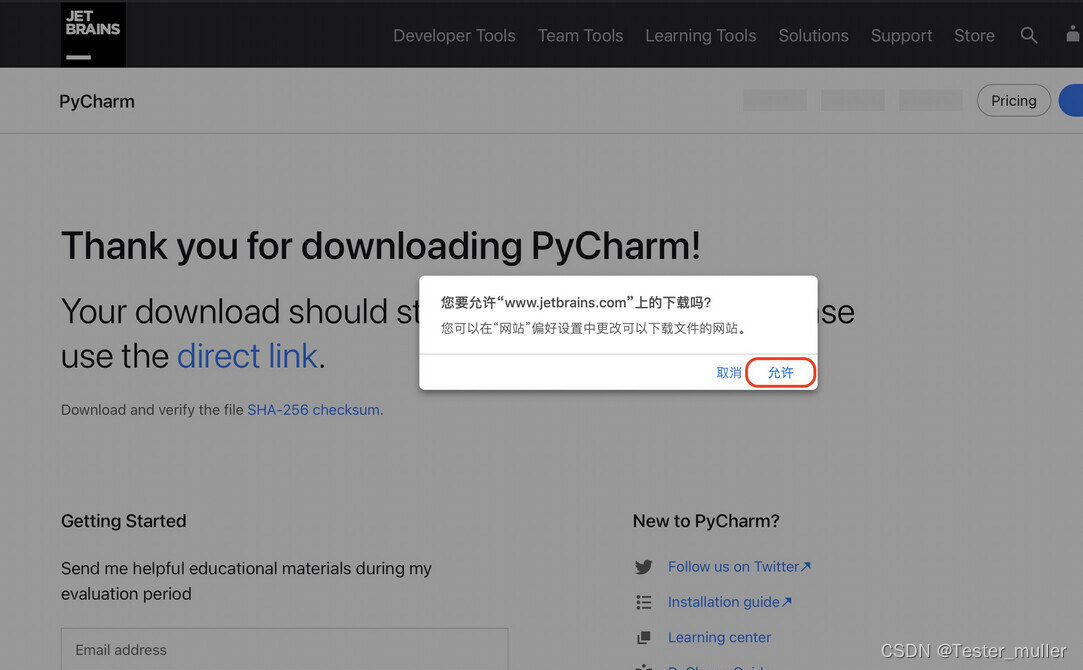The image size is (1083, 670).
Task: Open the user account icon
Action: coord(1073,35)
